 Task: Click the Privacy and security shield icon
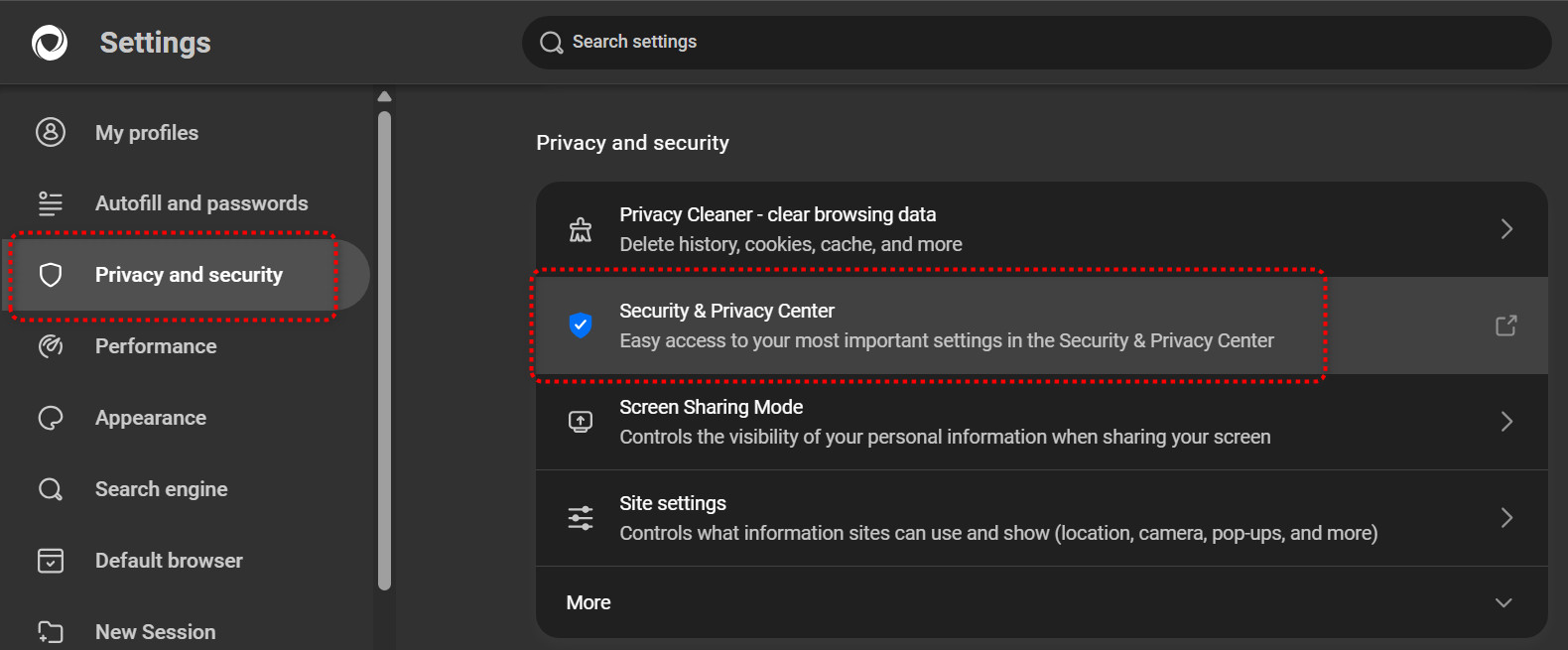[x=51, y=275]
